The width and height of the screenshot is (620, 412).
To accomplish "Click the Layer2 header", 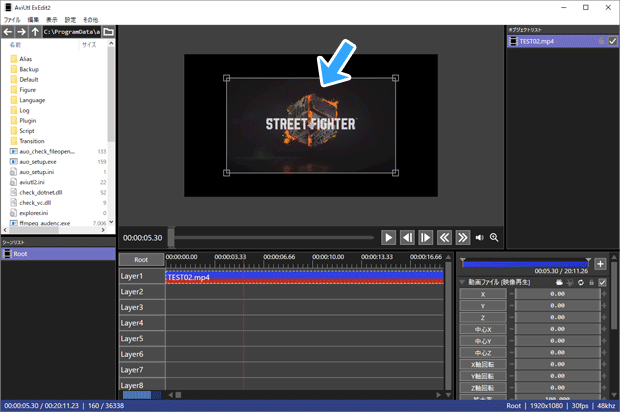I will tap(142, 292).
